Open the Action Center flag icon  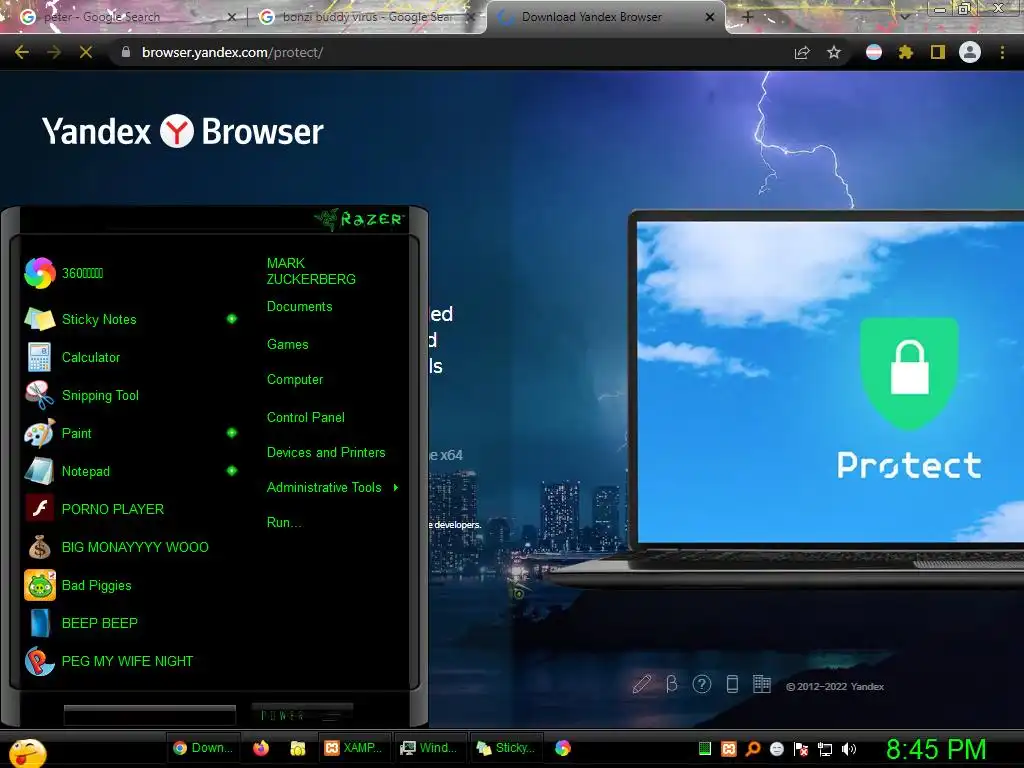801,749
